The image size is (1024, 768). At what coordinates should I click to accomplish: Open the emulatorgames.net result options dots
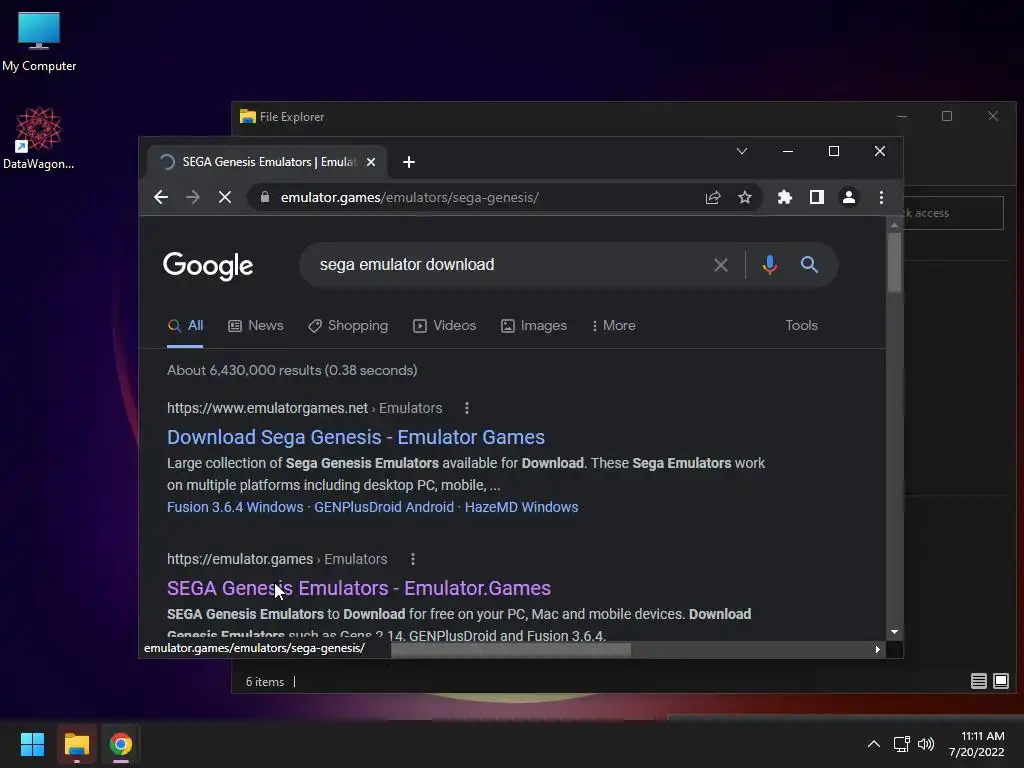click(466, 408)
